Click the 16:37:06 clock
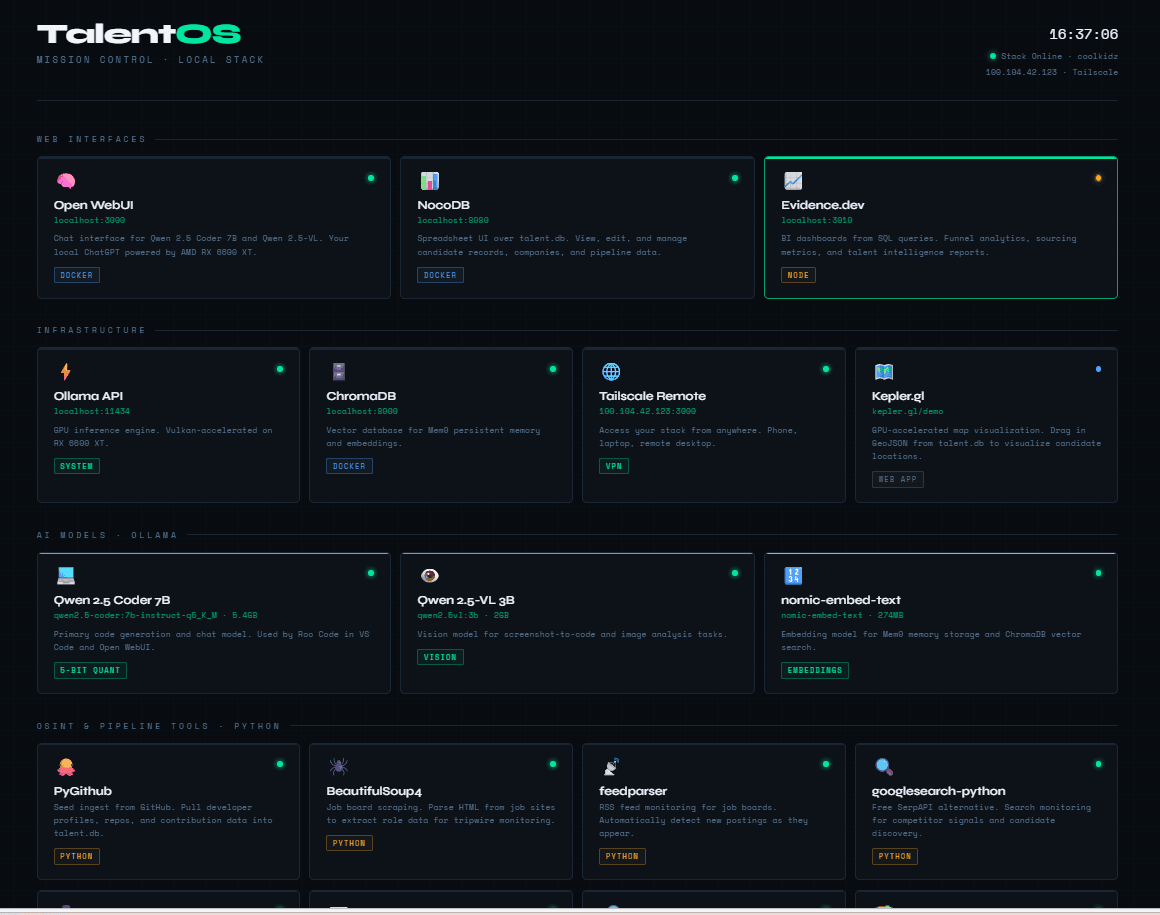 click(x=1083, y=34)
